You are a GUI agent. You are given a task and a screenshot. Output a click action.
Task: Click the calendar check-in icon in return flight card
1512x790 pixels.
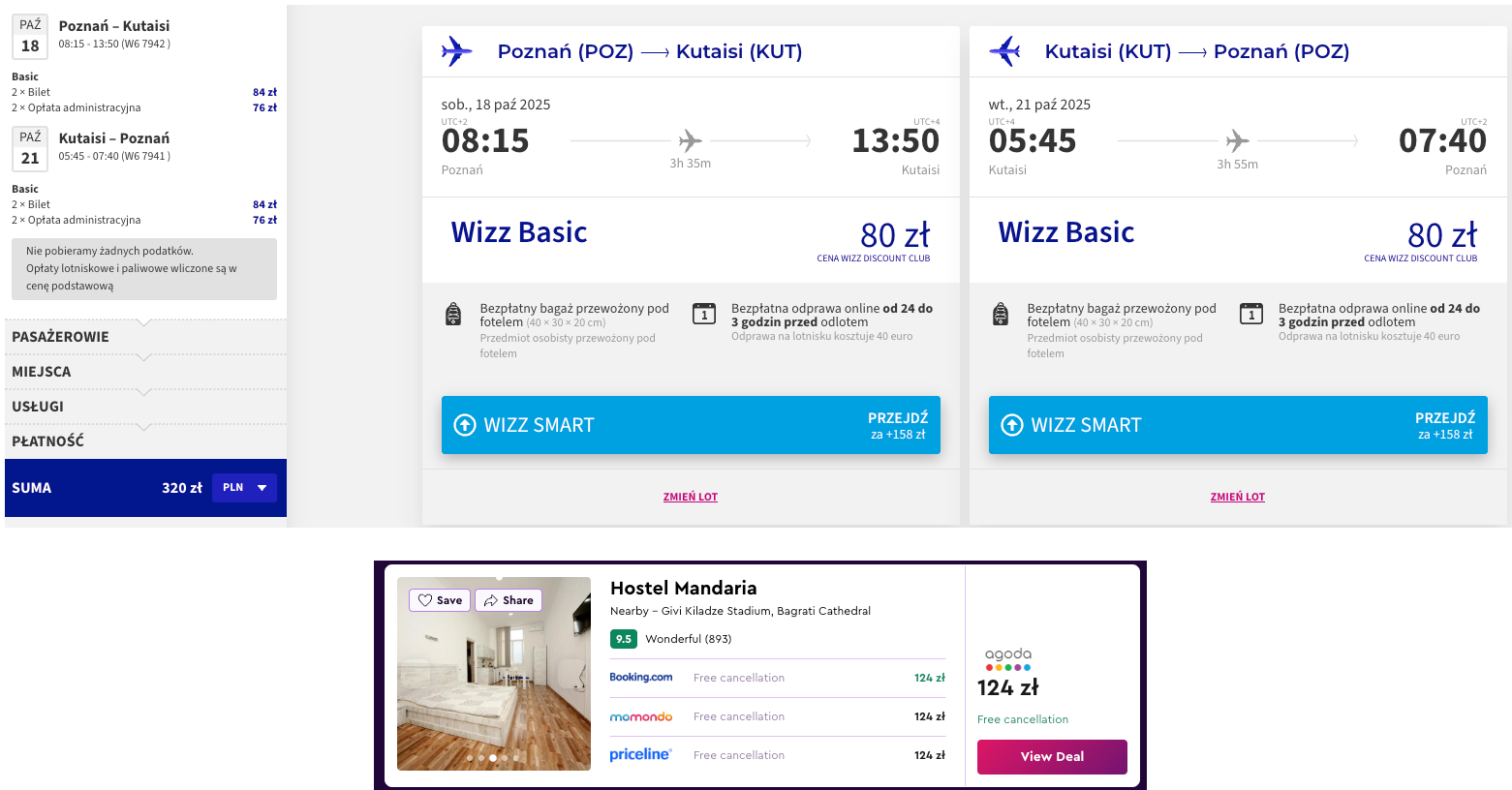pos(1251,314)
